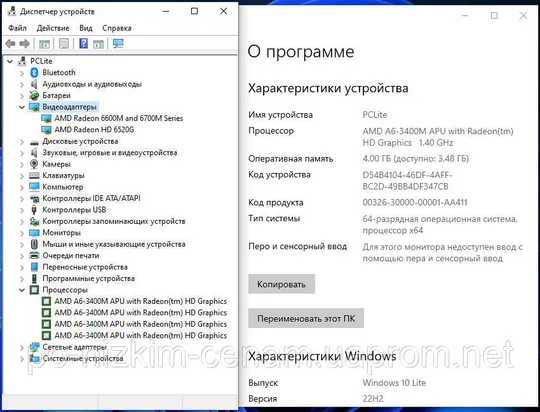The height and width of the screenshot is (412, 540).
Task: Expand Аудиовходы и аудиовыходы category
Action: [22, 84]
